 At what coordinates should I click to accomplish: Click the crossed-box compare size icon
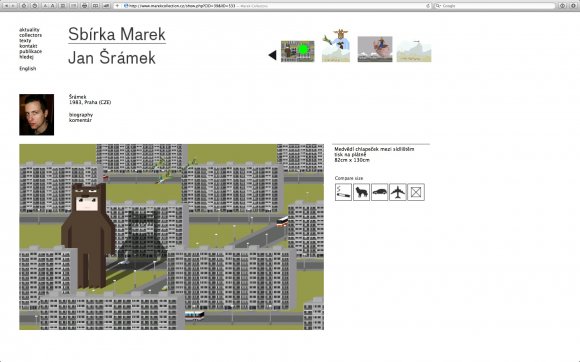click(x=416, y=192)
